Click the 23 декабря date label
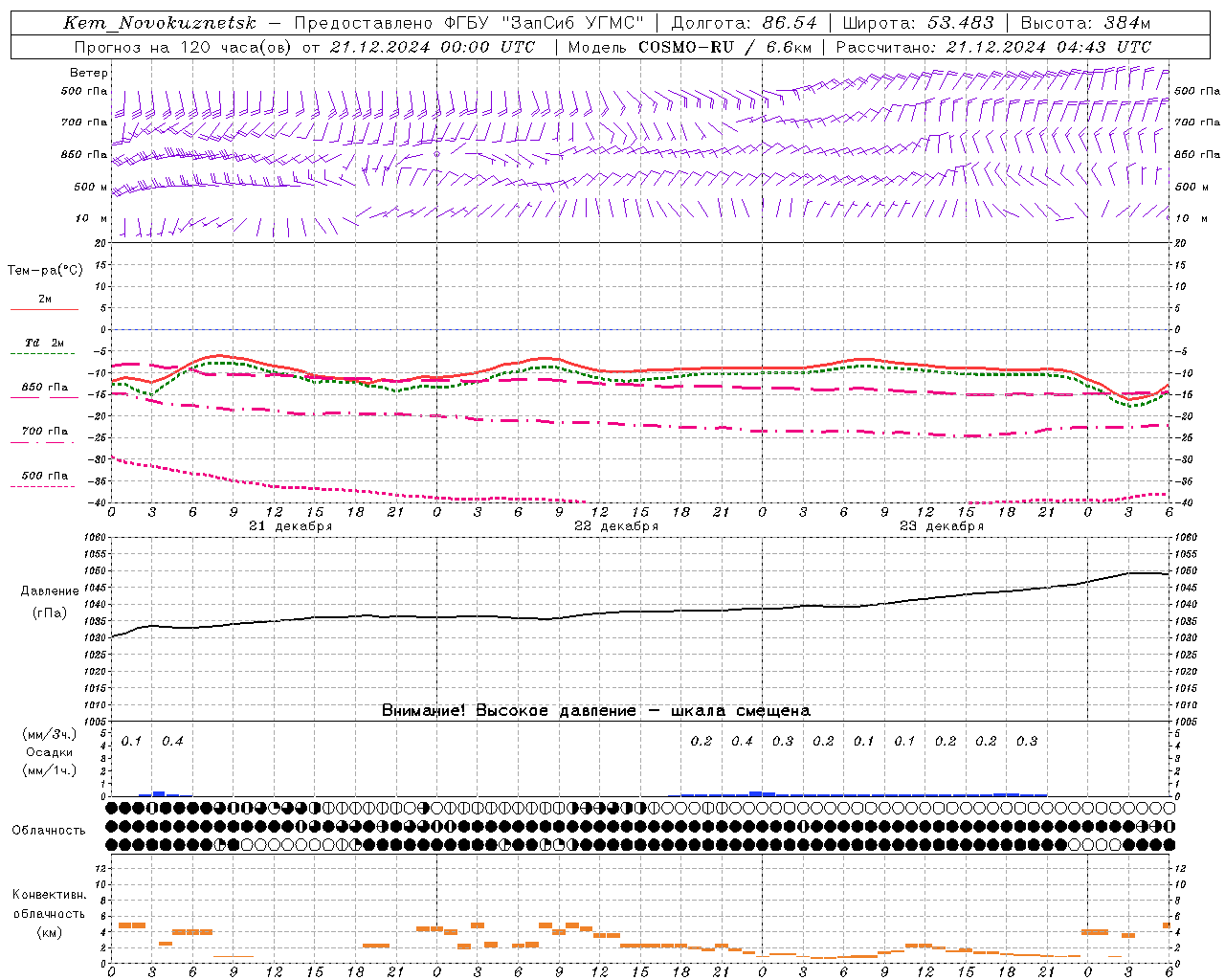Viewport: 1225px width, 980px height. [942, 526]
